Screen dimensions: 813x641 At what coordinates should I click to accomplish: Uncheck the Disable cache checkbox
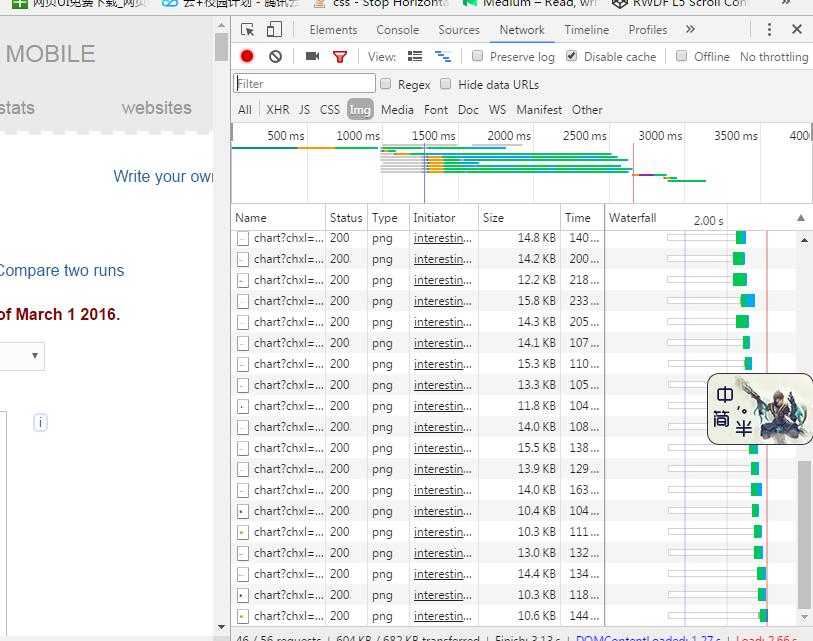click(x=571, y=55)
